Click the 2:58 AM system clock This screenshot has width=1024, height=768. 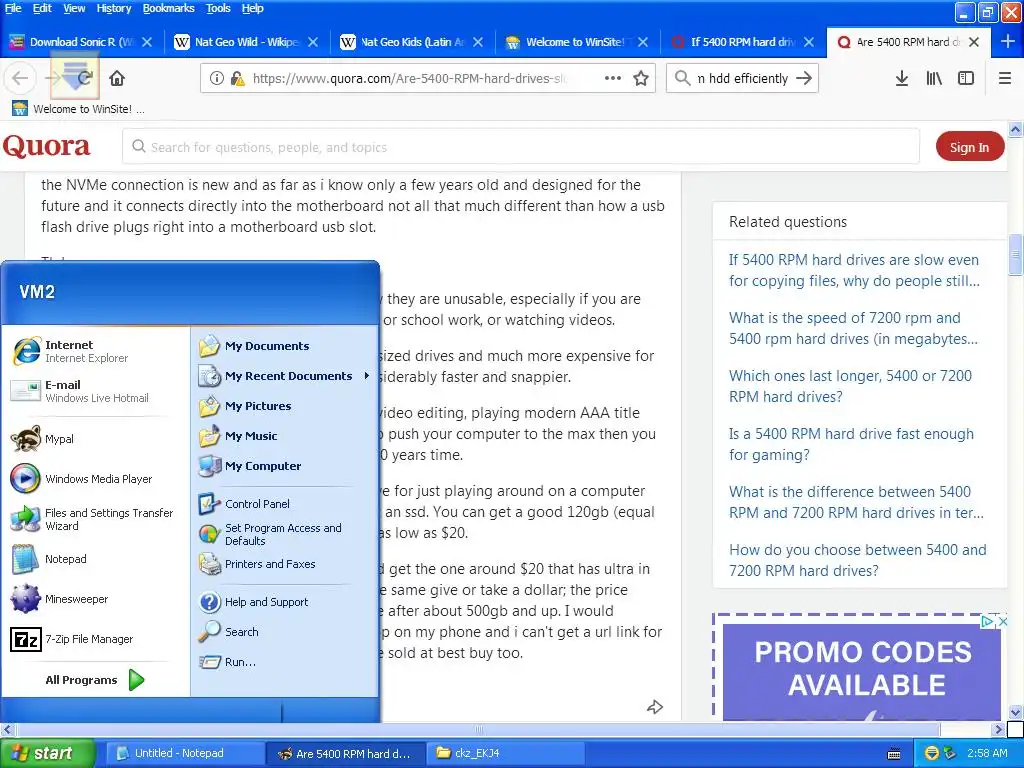[987, 753]
